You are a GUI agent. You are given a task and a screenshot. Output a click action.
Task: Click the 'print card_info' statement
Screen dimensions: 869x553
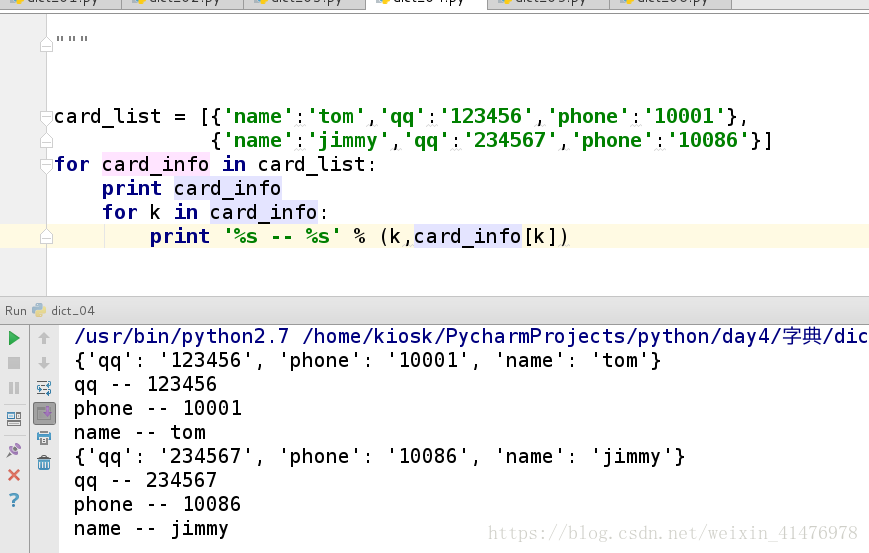coord(191,189)
